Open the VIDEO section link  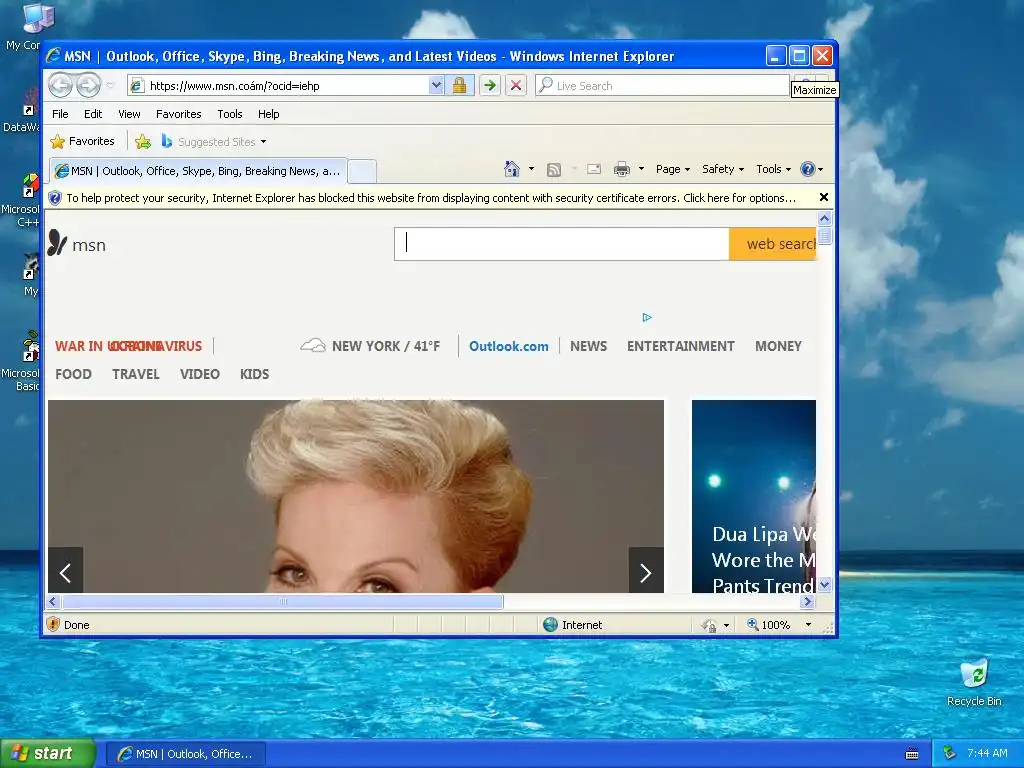point(200,374)
